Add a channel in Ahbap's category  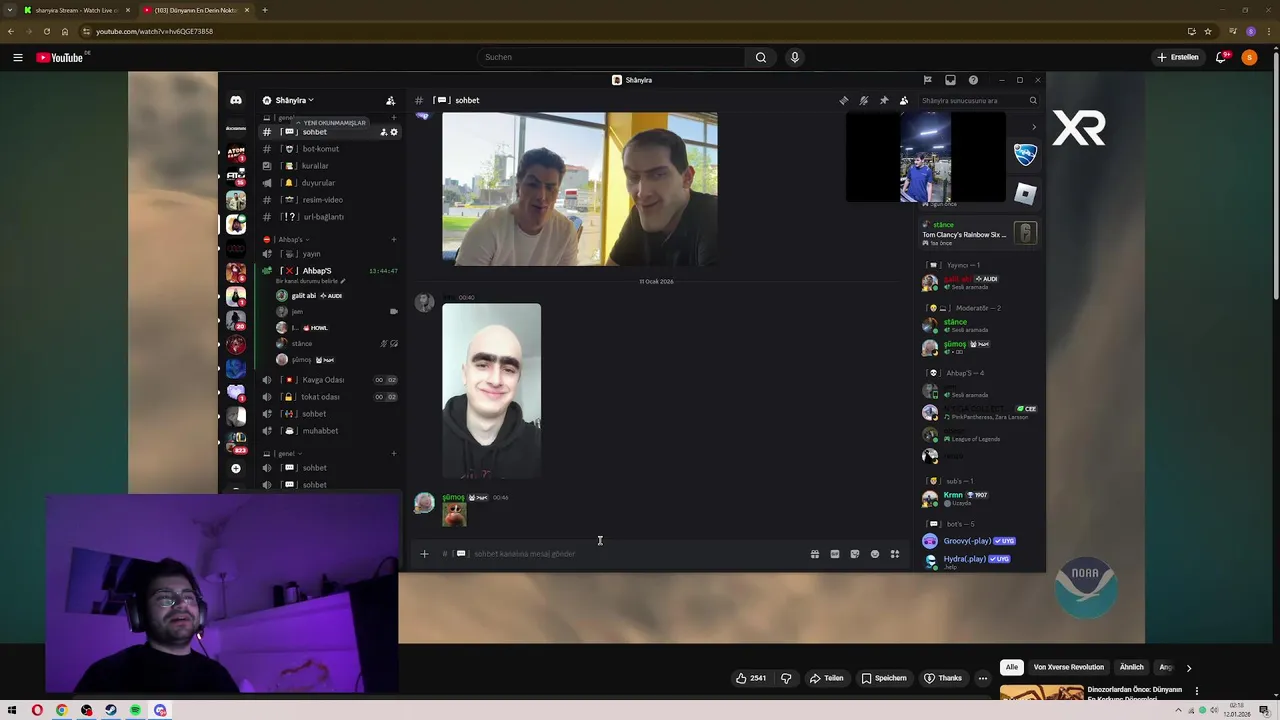pyautogui.click(x=393, y=239)
